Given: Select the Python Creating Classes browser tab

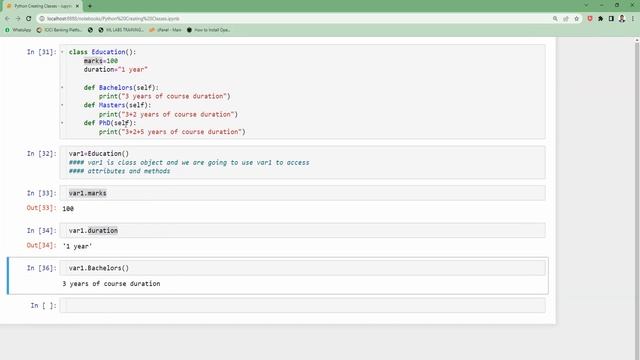Looking at the screenshot, I should point(42,6).
